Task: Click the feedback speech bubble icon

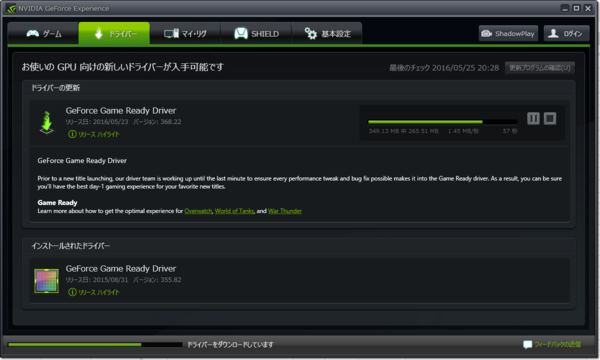Action: pyautogui.click(x=528, y=345)
